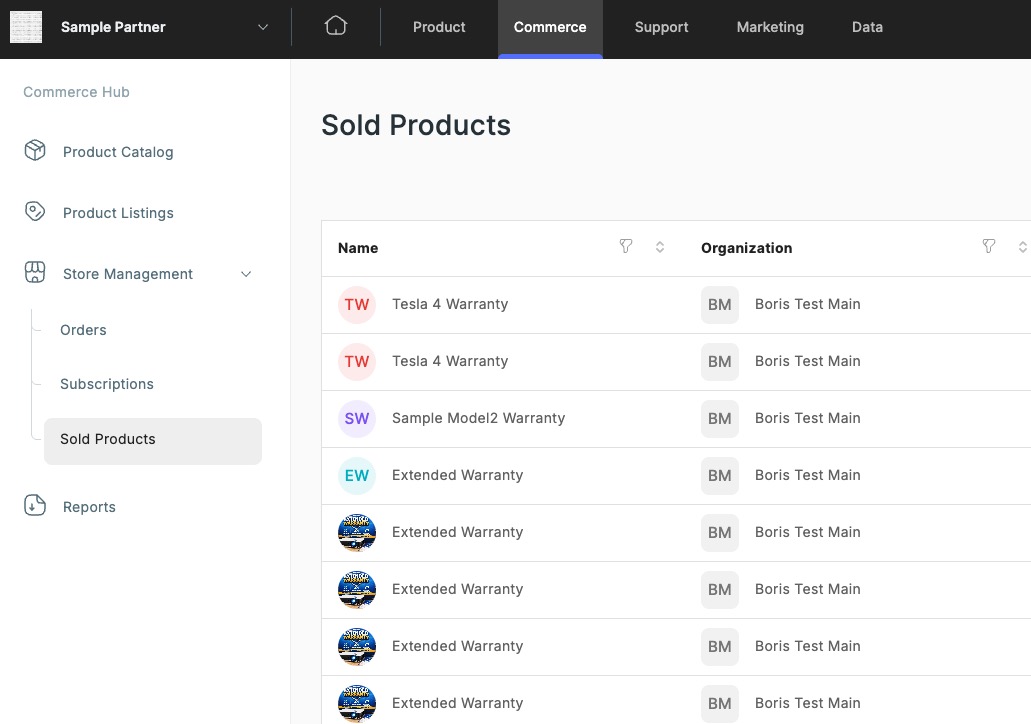Click the Sold Products page heading
Viewport: 1031px width, 724px height.
(x=416, y=125)
